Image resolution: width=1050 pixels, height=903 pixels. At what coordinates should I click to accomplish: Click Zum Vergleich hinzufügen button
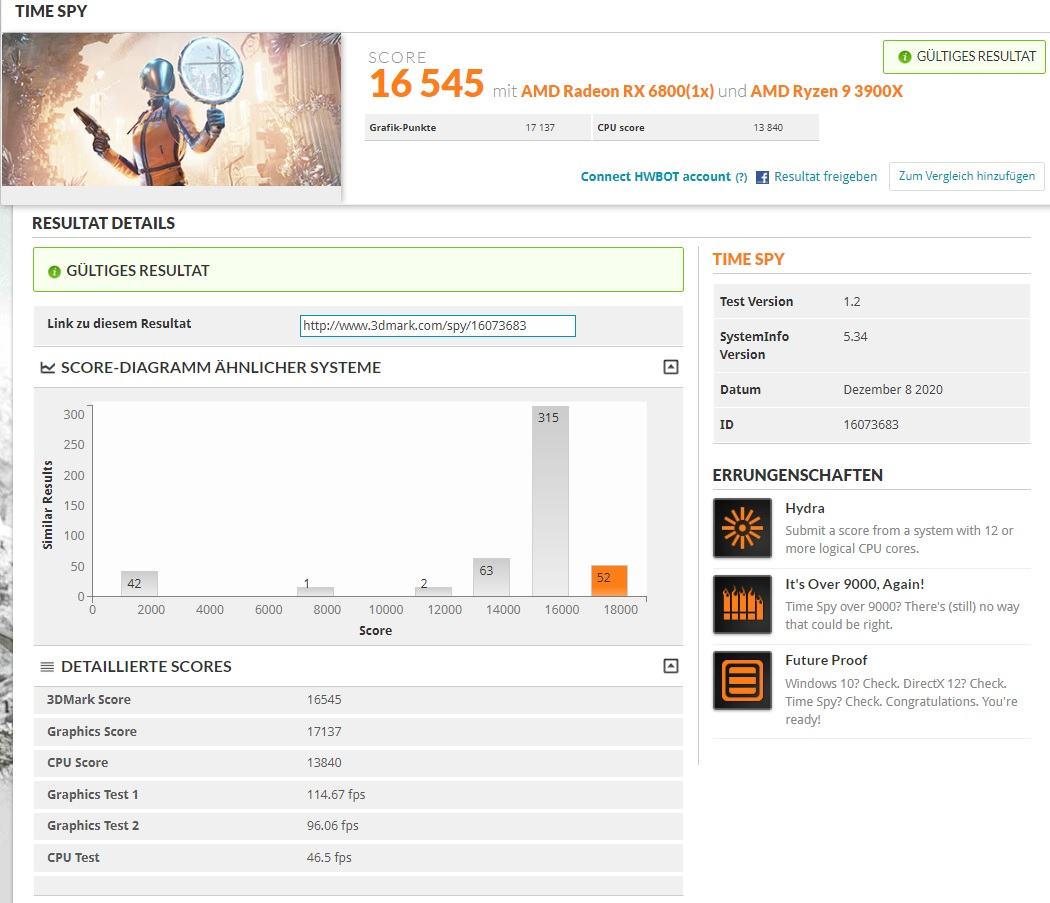(x=966, y=176)
